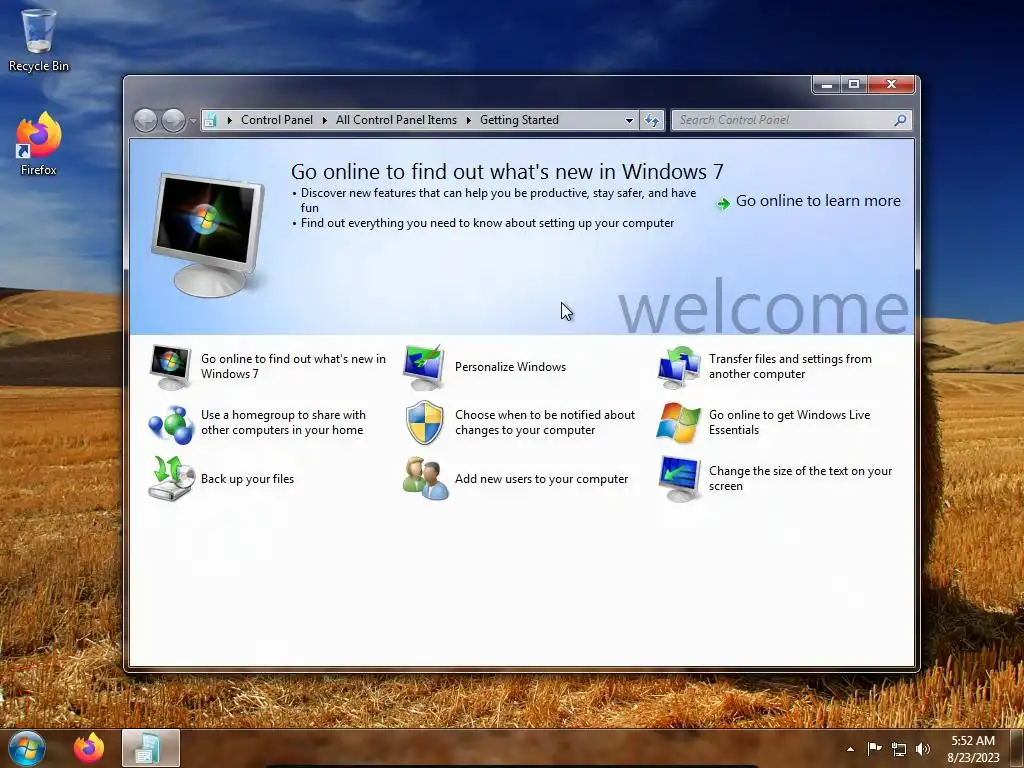The image size is (1024, 768).
Task: Click the Forward navigation arrow
Action: coord(173,120)
